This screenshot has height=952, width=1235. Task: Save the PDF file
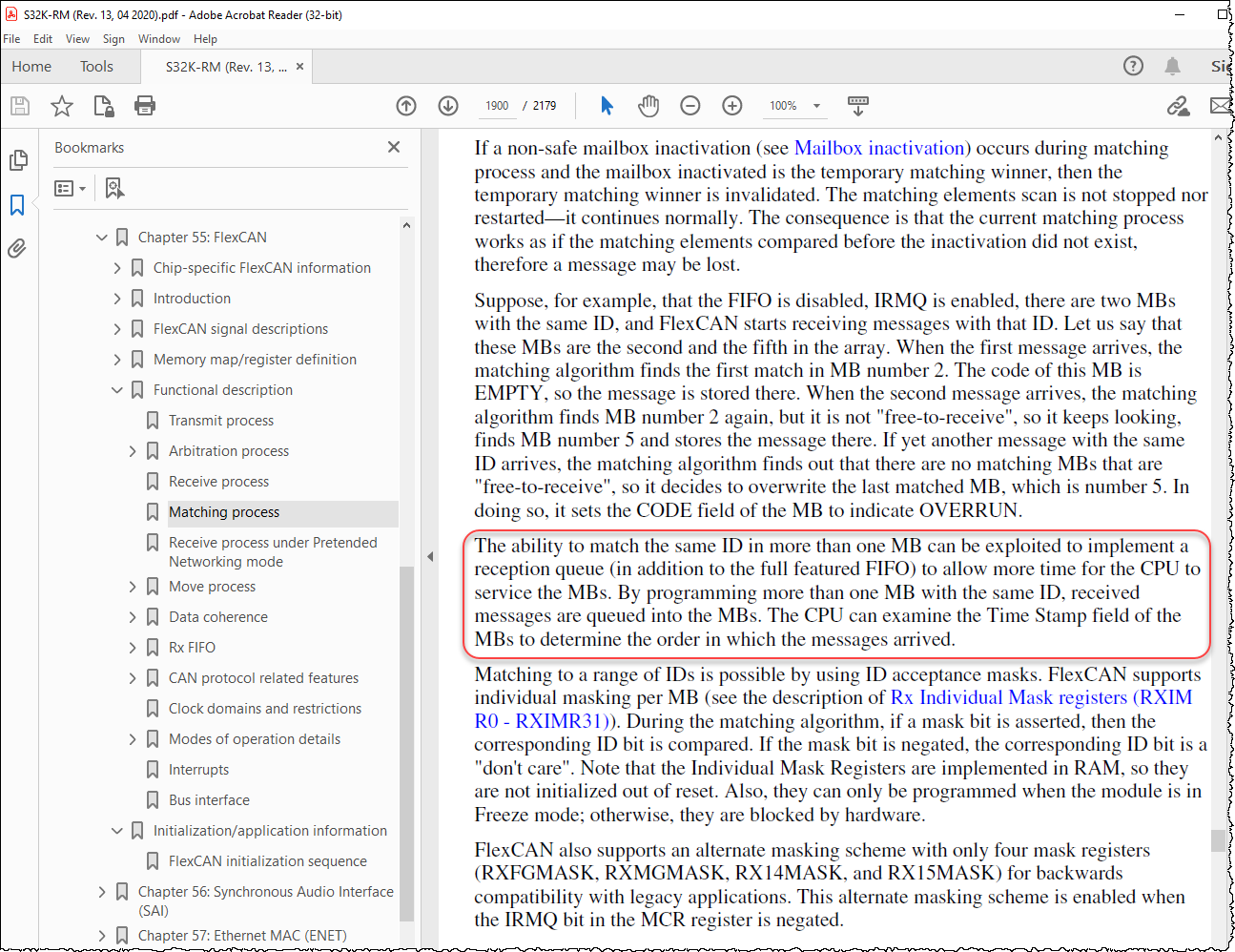pyautogui.click(x=19, y=106)
